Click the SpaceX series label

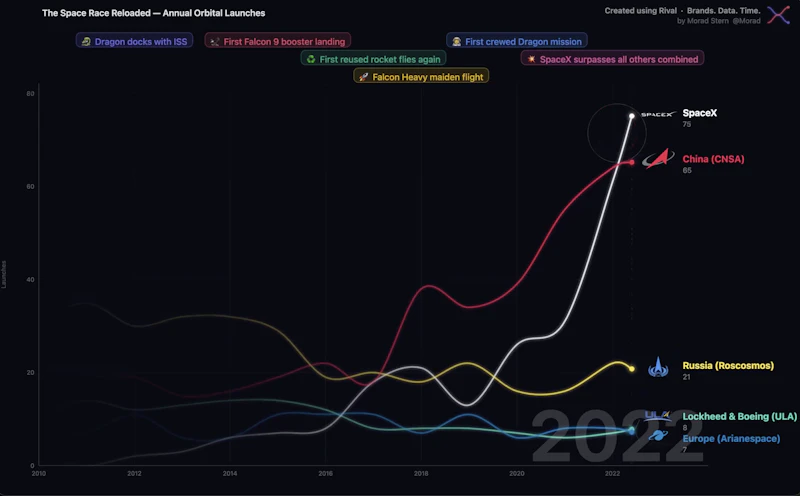click(x=699, y=113)
